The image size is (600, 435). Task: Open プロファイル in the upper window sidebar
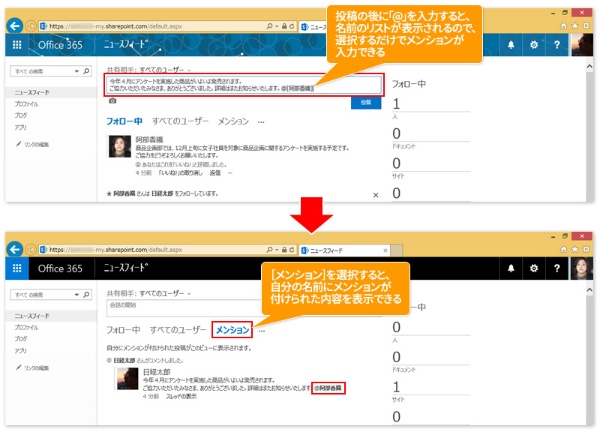pyautogui.click(x=29, y=103)
